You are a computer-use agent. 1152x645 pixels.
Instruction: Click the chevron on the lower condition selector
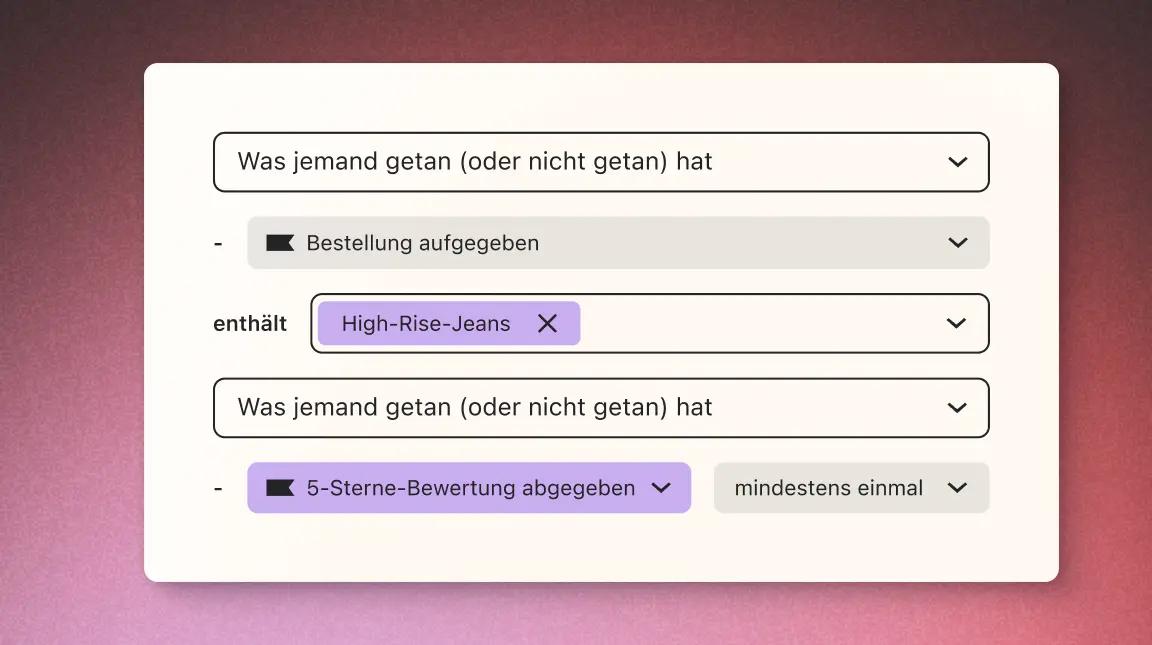(x=957, y=407)
